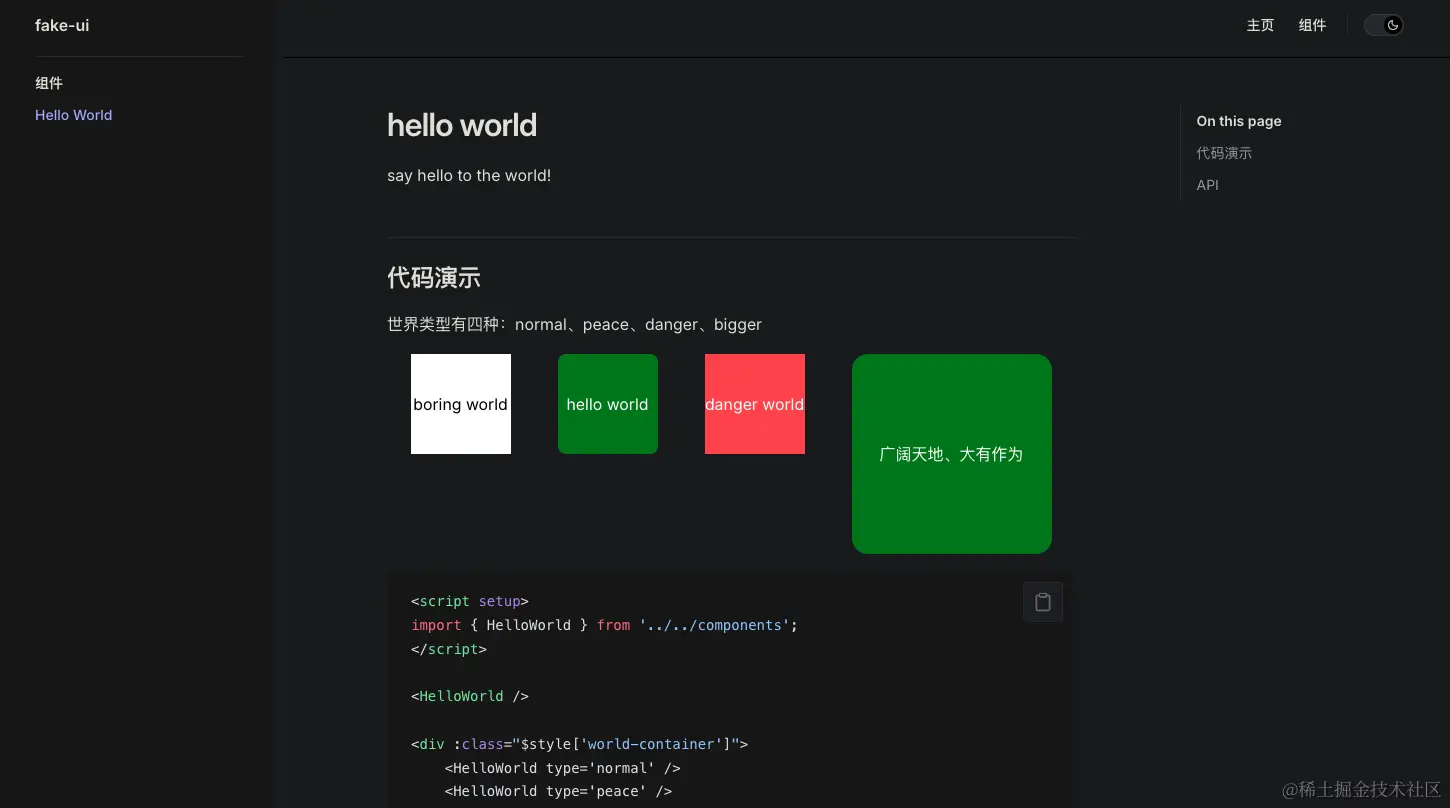Click the 世界类型有四种 description line
1450x808 pixels.
pos(574,324)
